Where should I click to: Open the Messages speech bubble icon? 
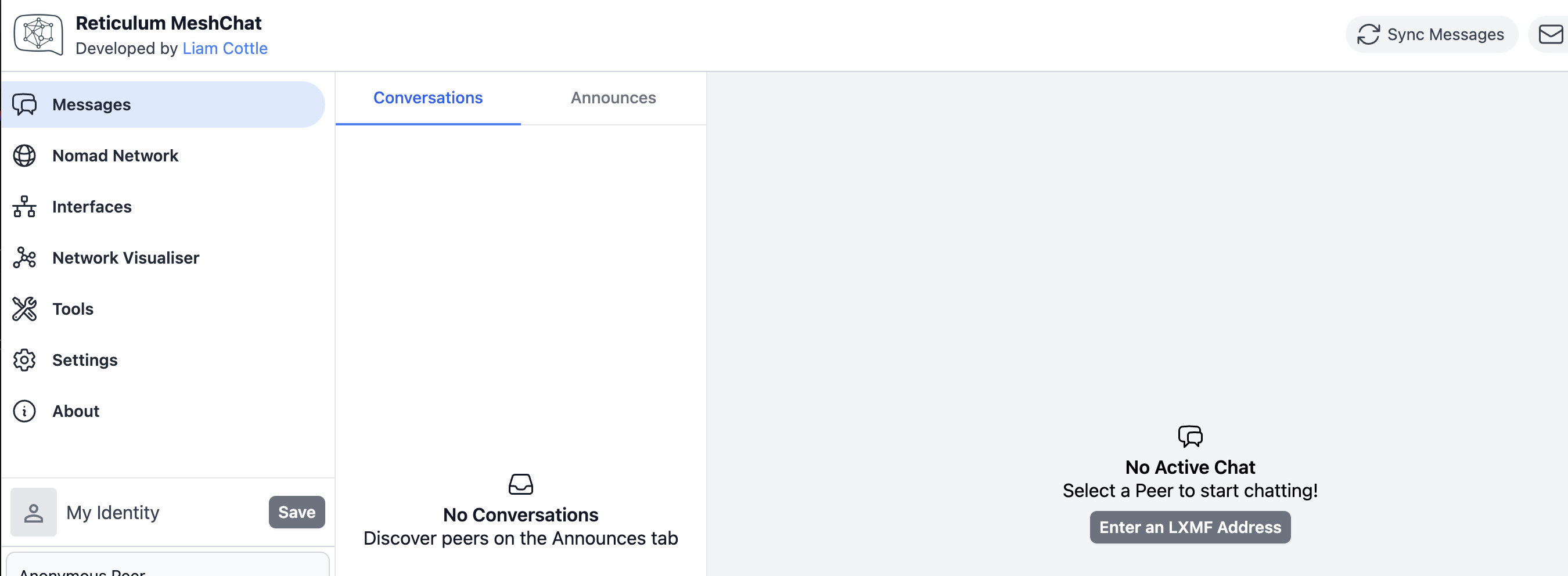click(24, 105)
